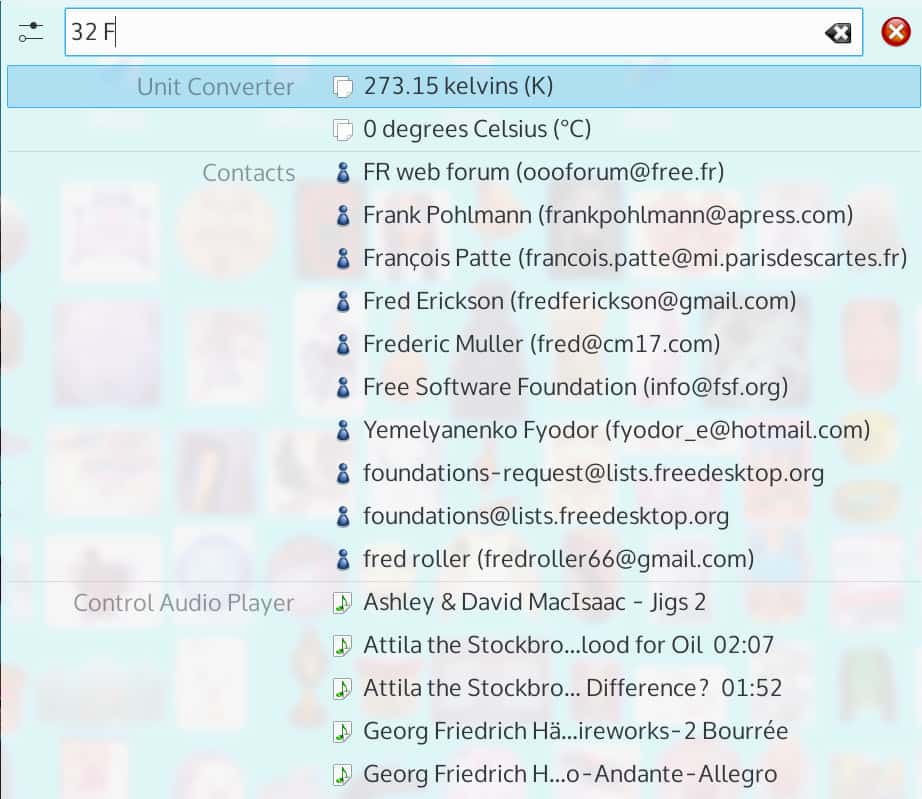Contact icon next to Frank Pohlmann

point(343,216)
